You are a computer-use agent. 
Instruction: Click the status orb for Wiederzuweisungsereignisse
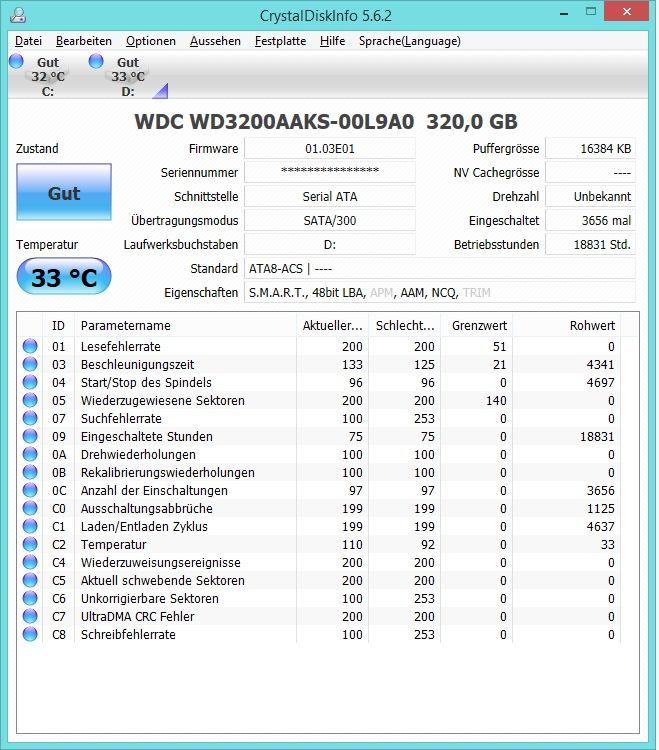click(x=30, y=562)
